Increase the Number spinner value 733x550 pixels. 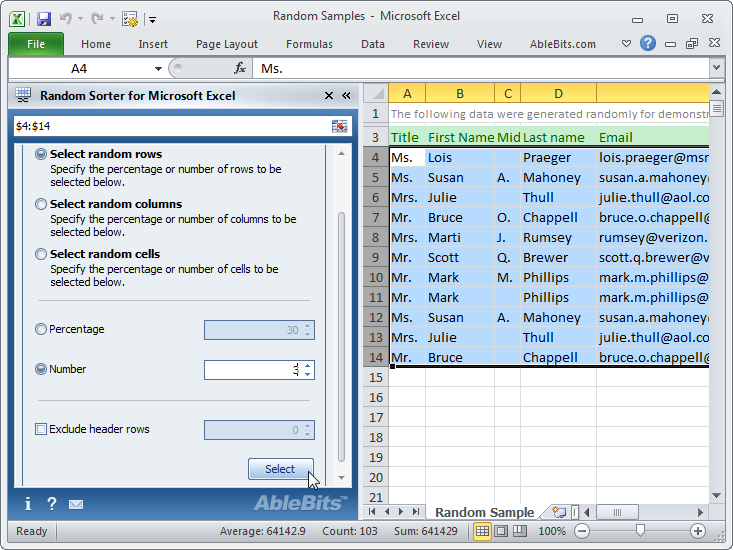(x=308, y=366)
